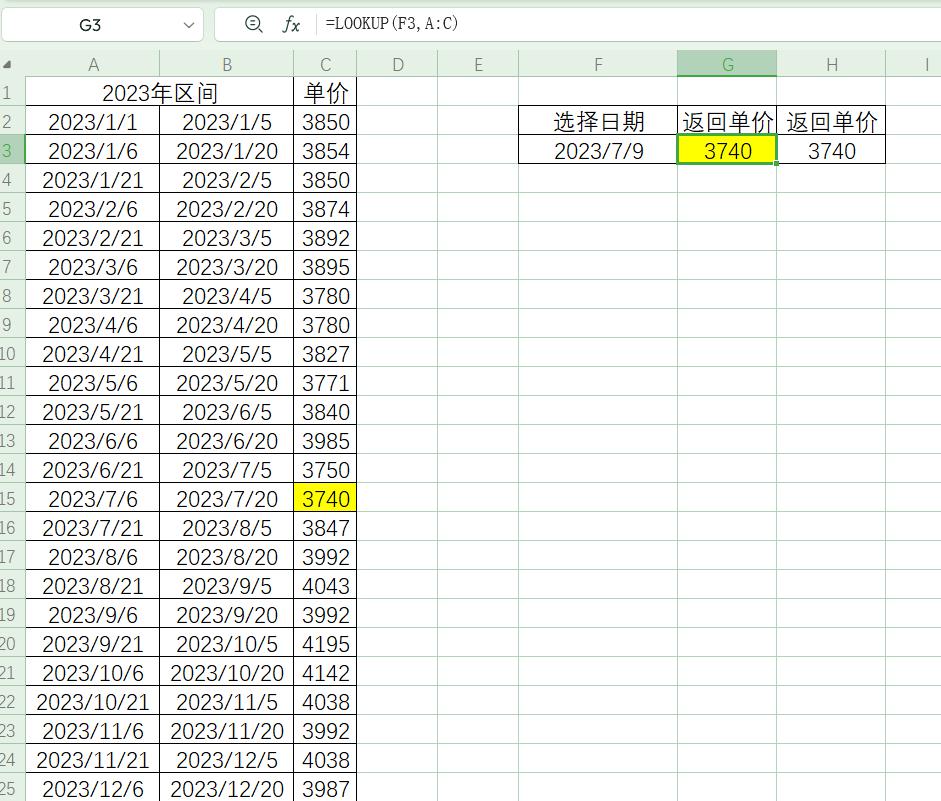Select cell 2023/7/20

[227, 498]
